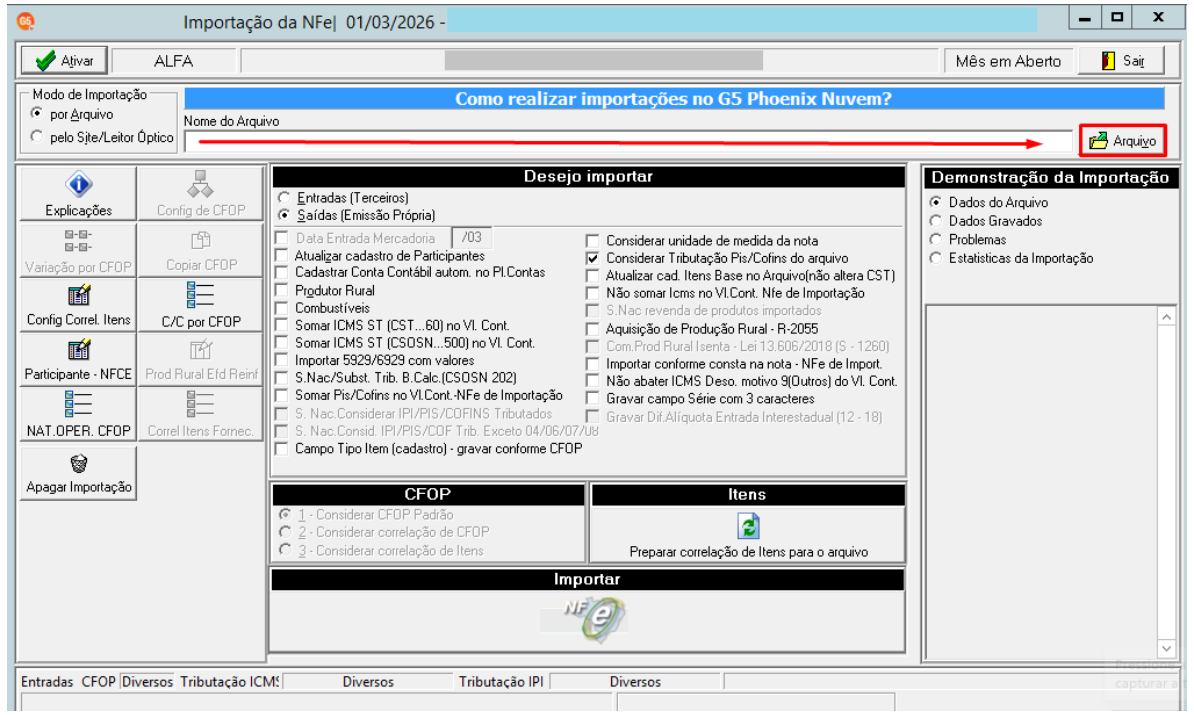
Task: Toggle Combustíveis checkbox
Action: [282, 308]
